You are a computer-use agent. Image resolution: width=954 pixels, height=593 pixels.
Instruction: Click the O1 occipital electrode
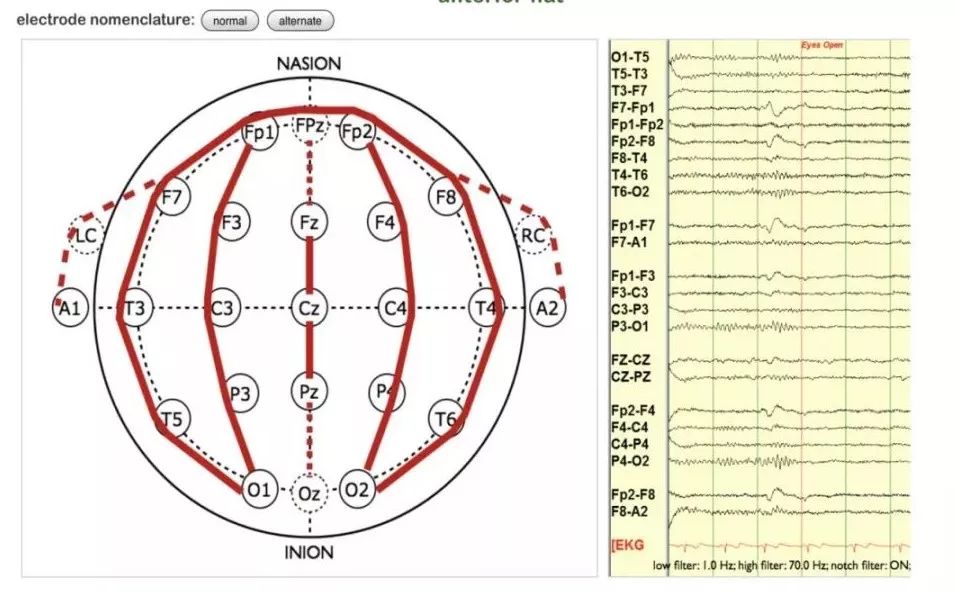[x=259, y=489]
